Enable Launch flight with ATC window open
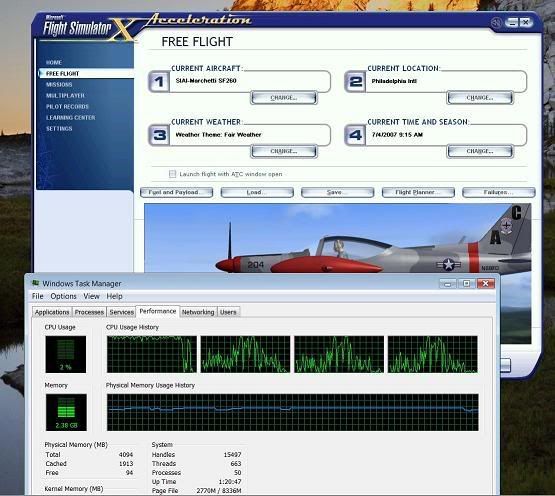Viewport: 555px width, 496px height. pyautogui.click(x=172, y=174)
